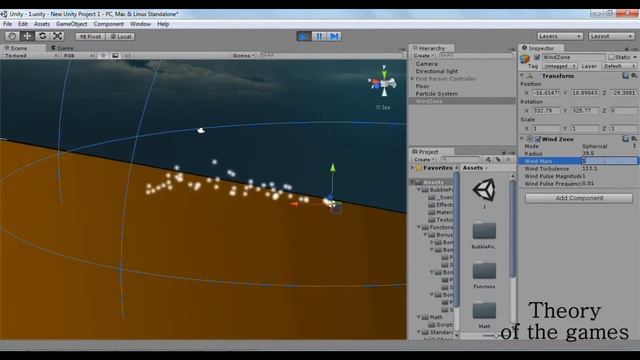The height and width of the screenshot is (360, 640).
Task: Open the Window menu
Action: click(x=140, y=24)
